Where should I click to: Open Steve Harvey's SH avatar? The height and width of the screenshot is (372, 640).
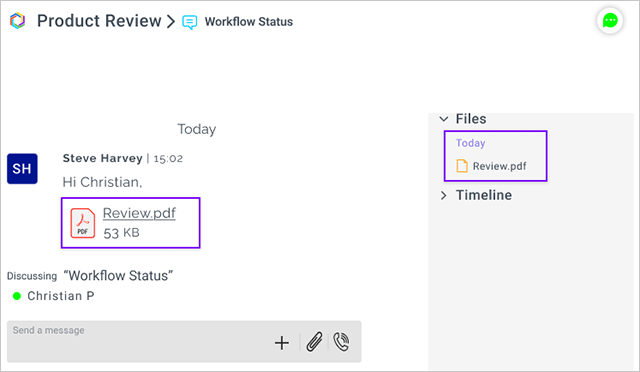click(22, 169)
